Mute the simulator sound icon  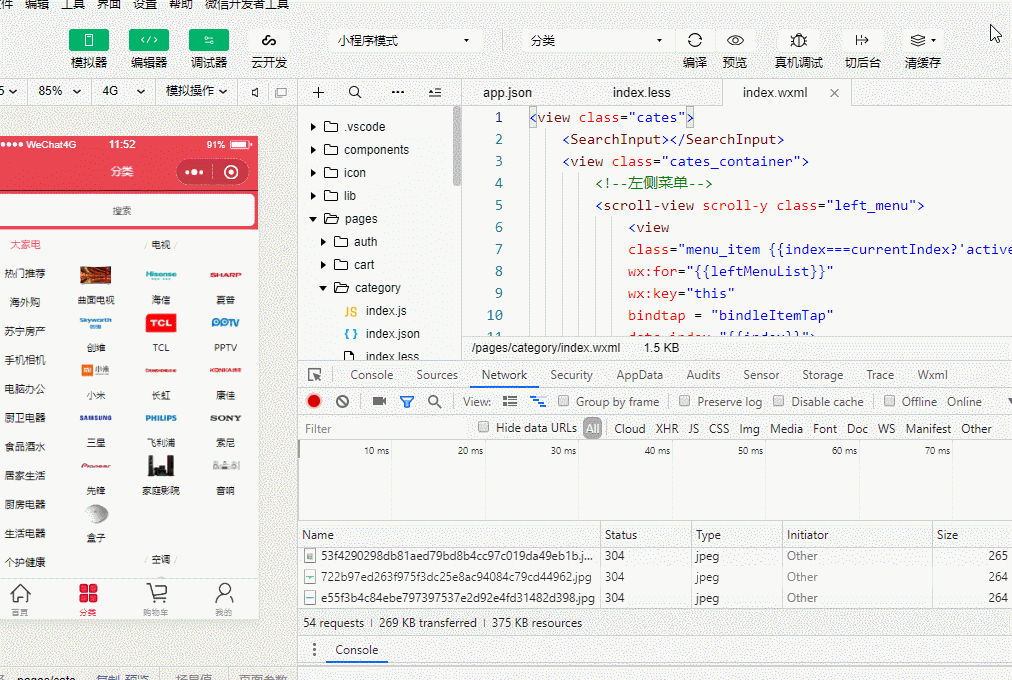click(x=255, y=92)
